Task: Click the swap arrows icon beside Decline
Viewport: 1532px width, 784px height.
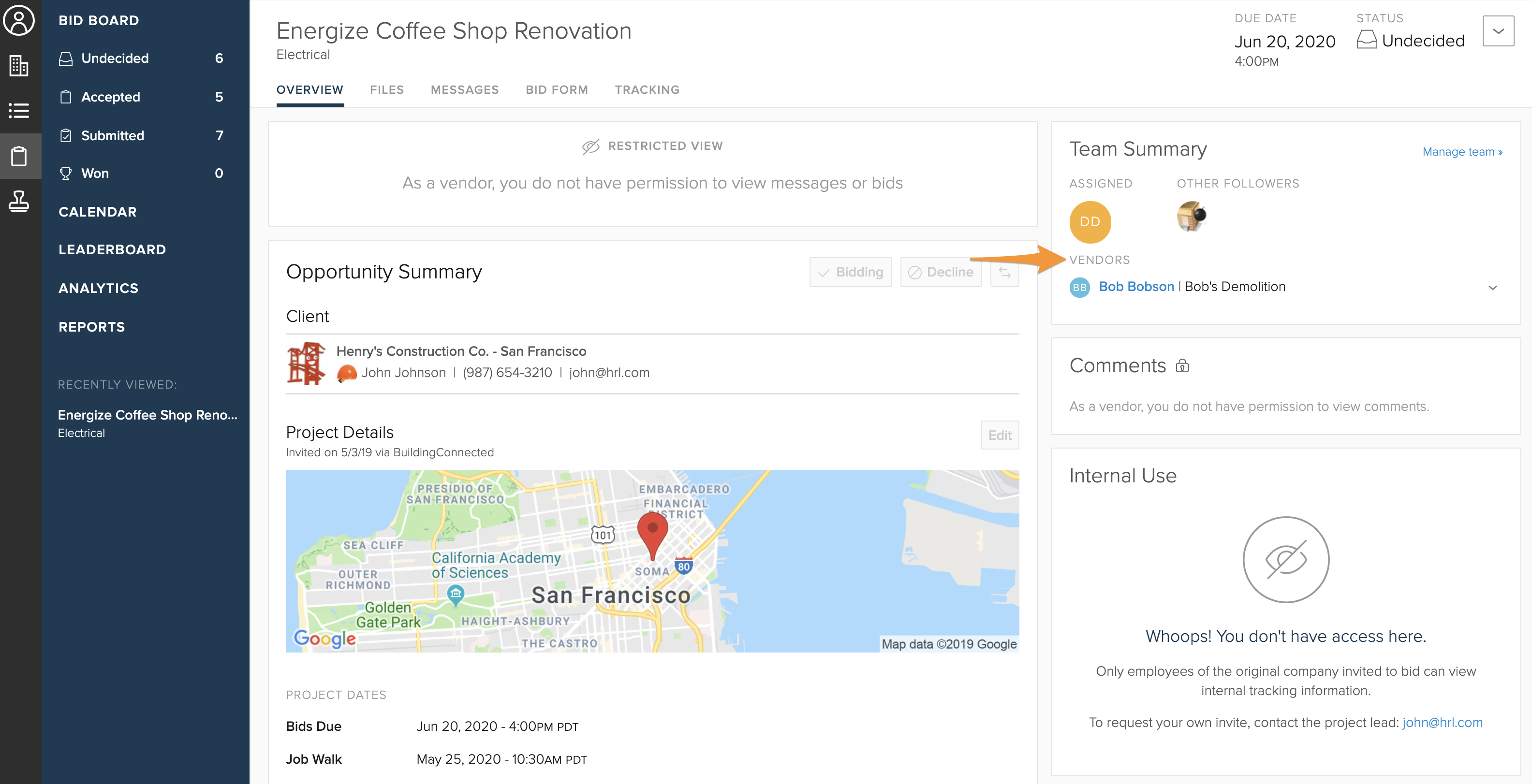Action: point(1004,272)
